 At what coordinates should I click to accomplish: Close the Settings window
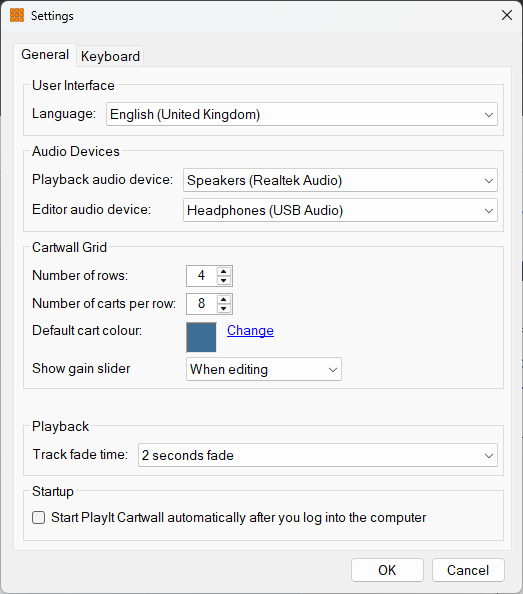[x=507, y=16]
